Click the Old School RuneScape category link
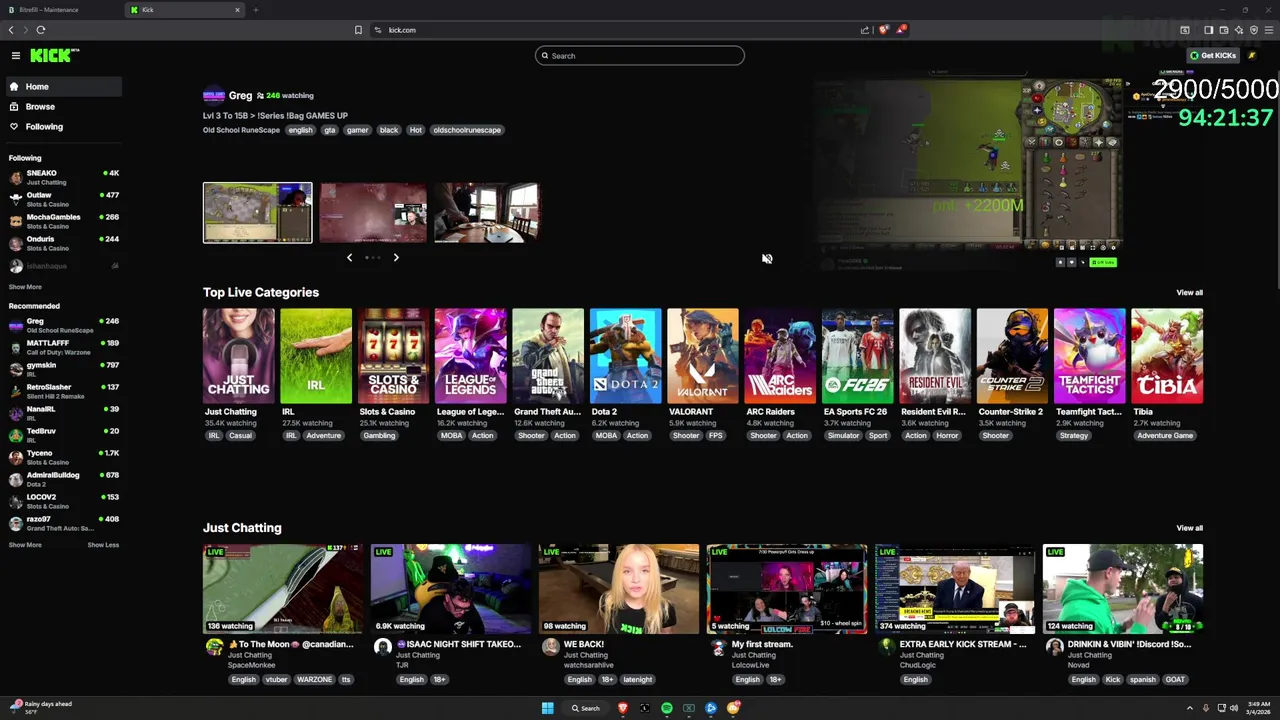The height and width of the screenshot is (720, 1280). point(241,130)
